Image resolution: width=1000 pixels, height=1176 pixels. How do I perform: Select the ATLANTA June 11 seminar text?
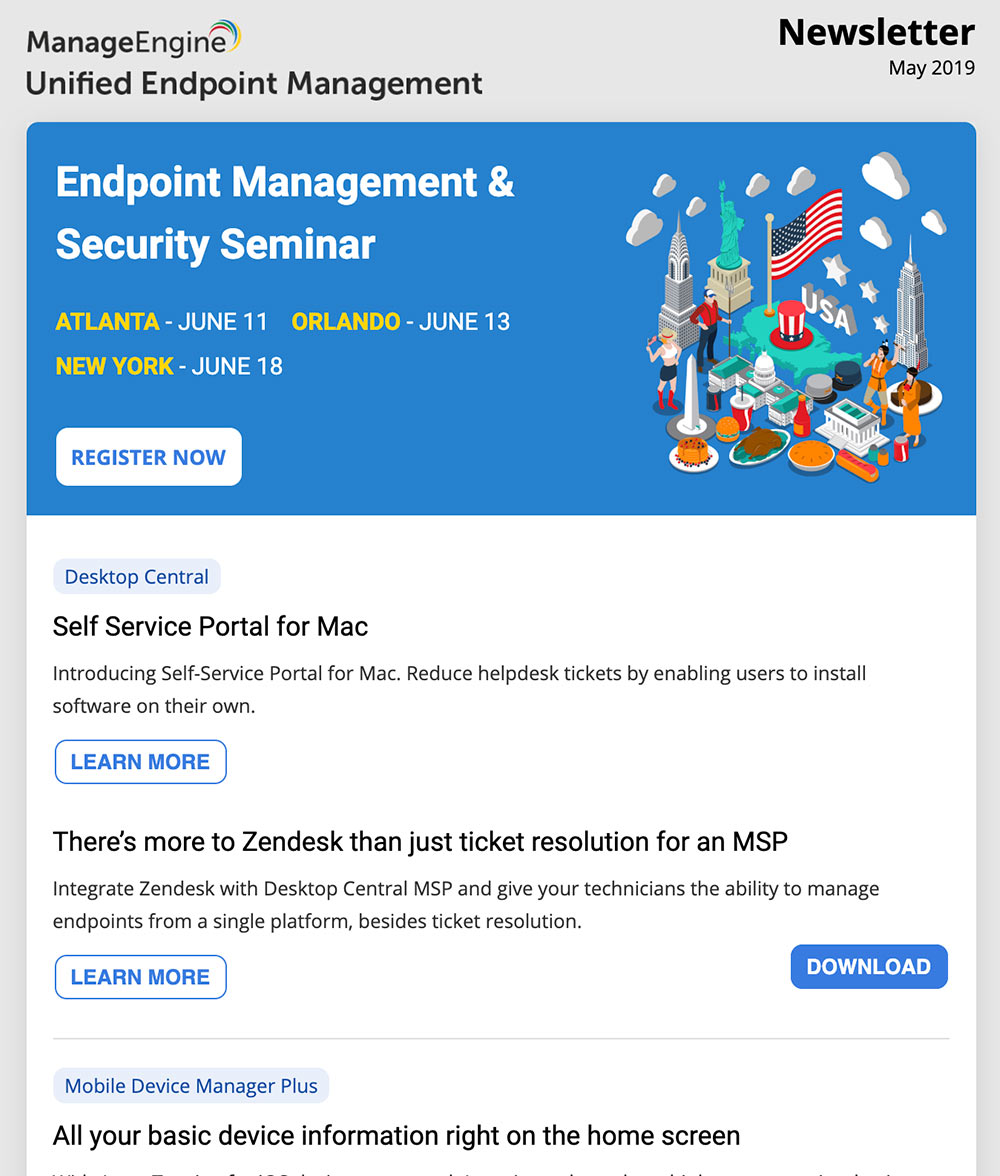click(161, 322)
